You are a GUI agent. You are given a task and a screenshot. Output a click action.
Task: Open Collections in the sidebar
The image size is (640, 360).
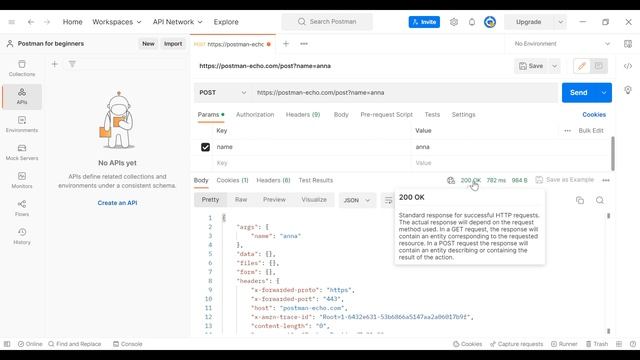(x=22, y=68)
